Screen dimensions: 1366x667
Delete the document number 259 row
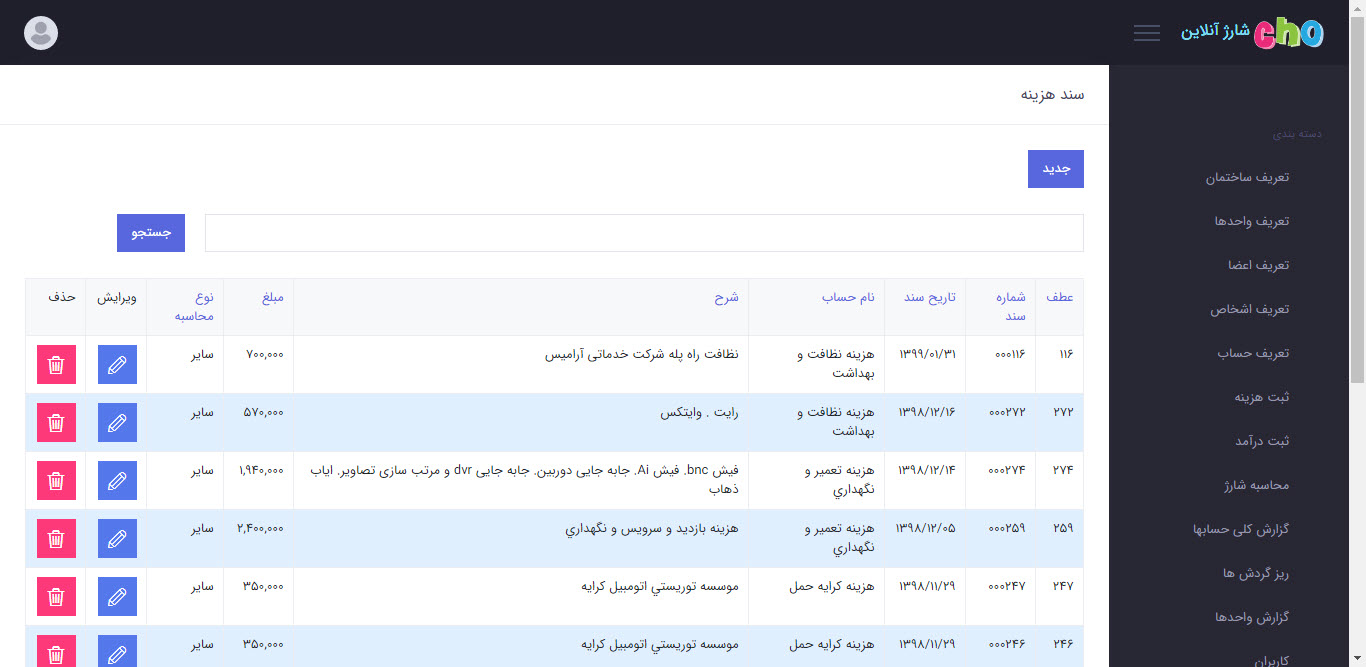pyautogui.click(x=56, y=538)
